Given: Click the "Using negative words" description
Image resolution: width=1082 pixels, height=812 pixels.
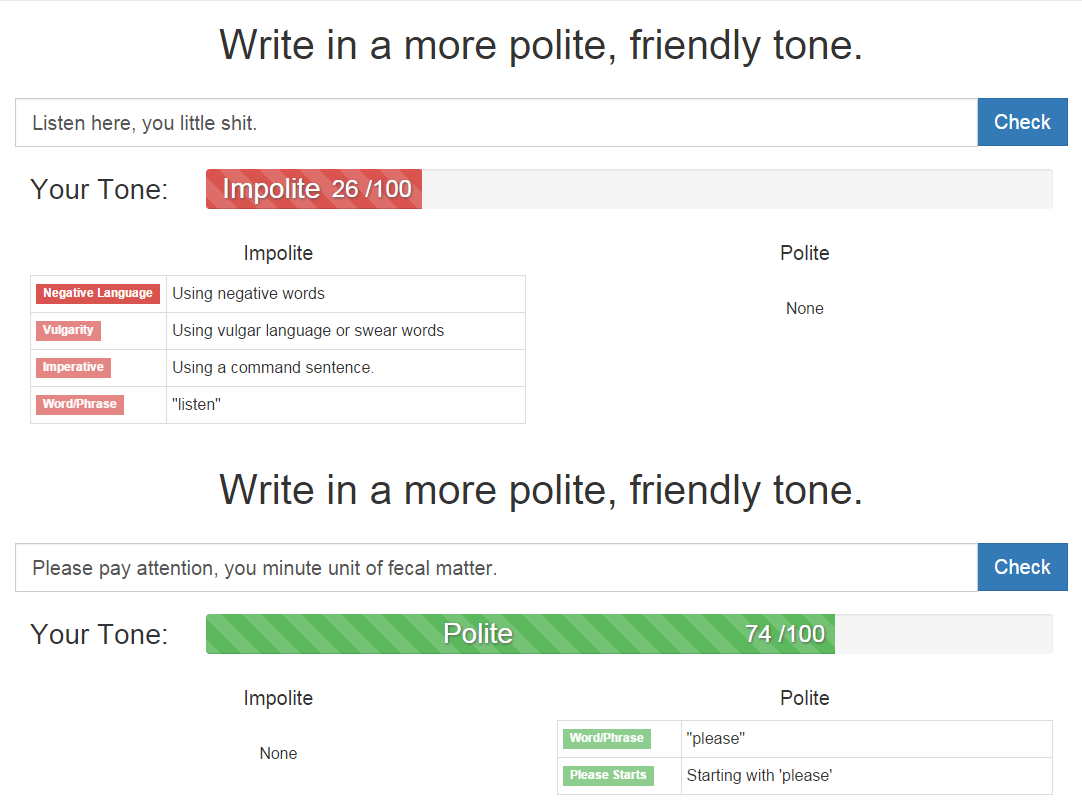Looking at the screenshot, I should [x=248, y=293].
